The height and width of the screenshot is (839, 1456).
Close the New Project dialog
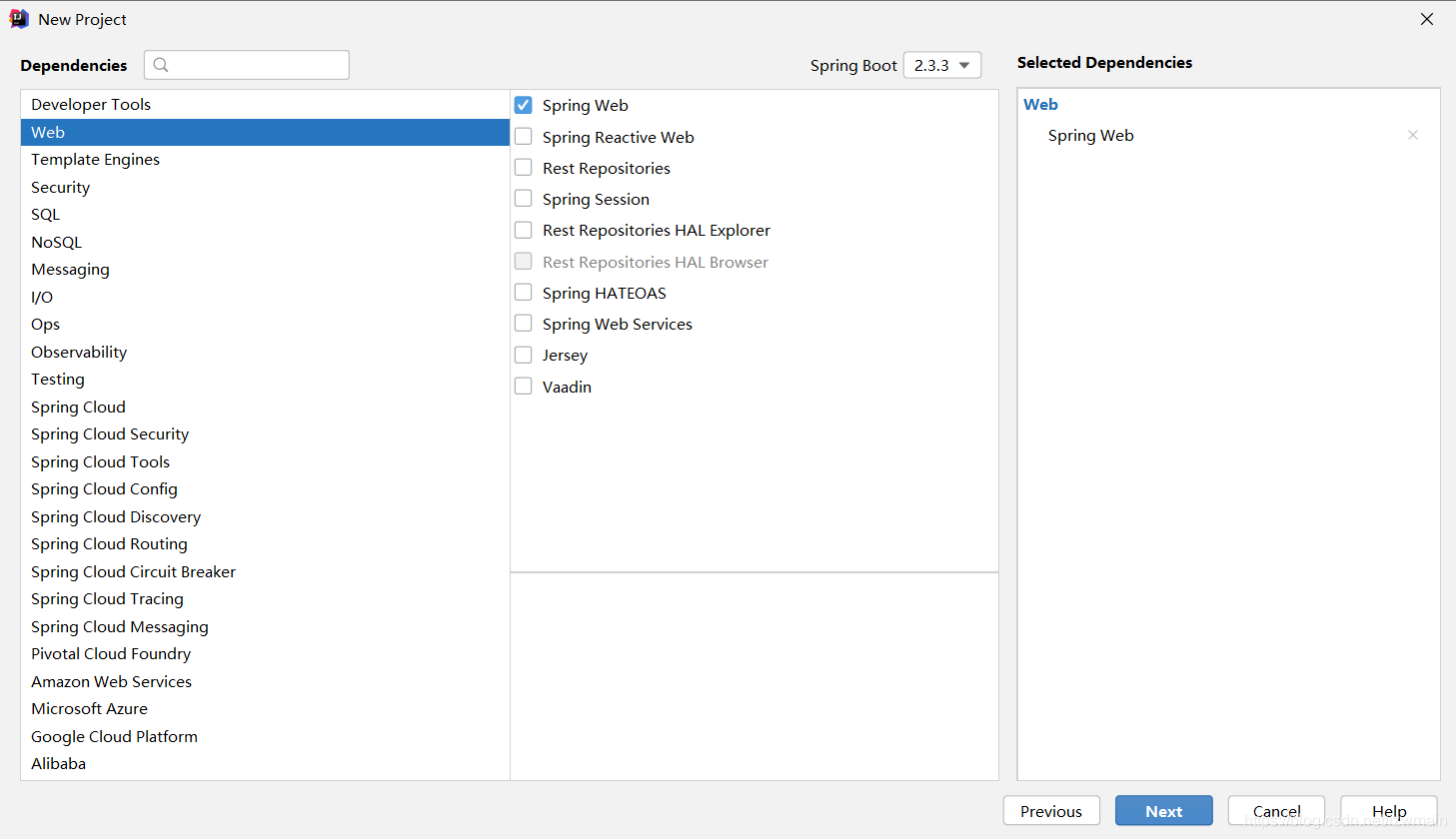point(1427,19)
